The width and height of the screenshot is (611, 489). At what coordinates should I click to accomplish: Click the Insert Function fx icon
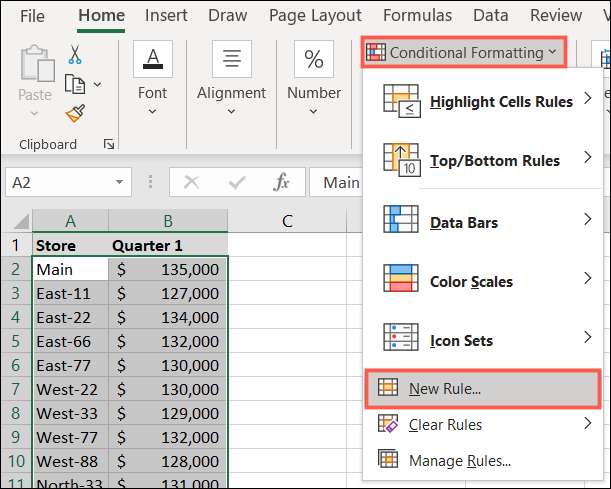coord(282,182)
